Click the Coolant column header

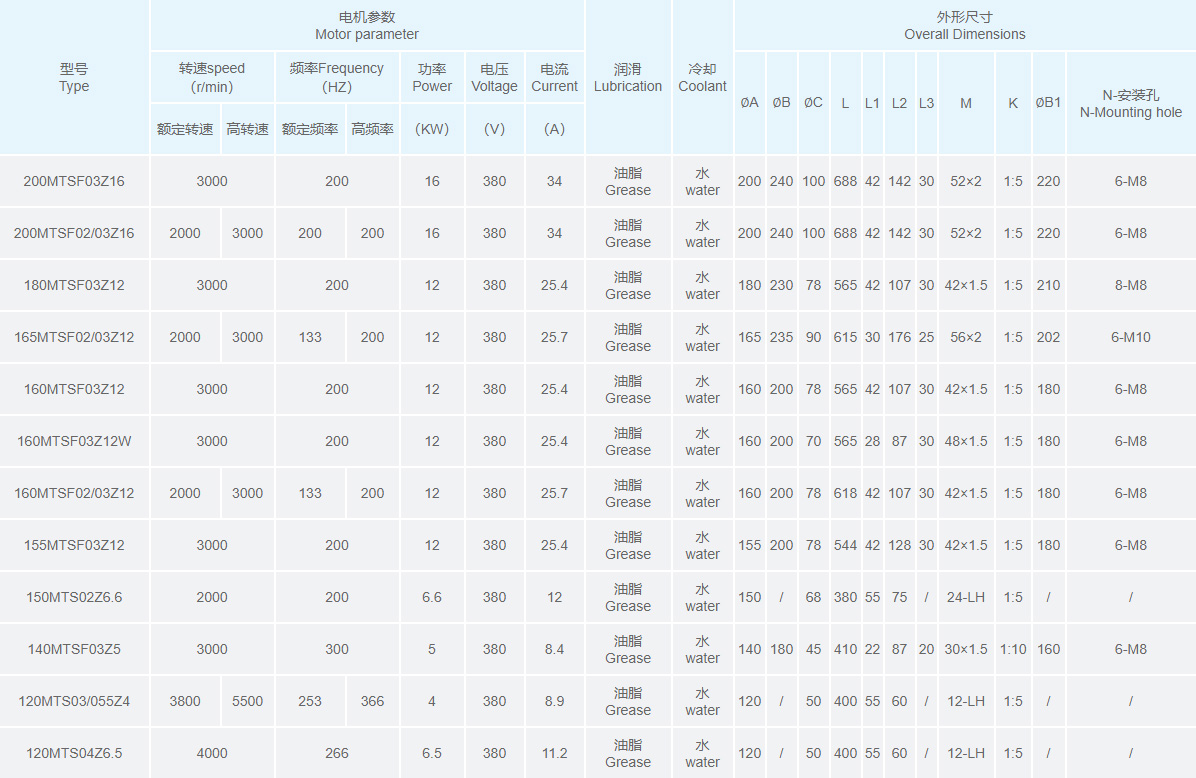point(702,78)
